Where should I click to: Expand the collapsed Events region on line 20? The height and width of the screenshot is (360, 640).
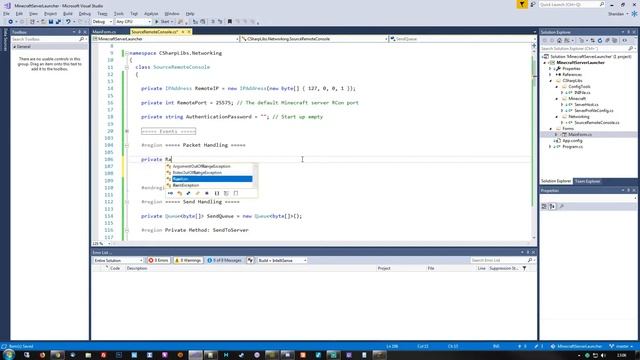coord(127,131)
